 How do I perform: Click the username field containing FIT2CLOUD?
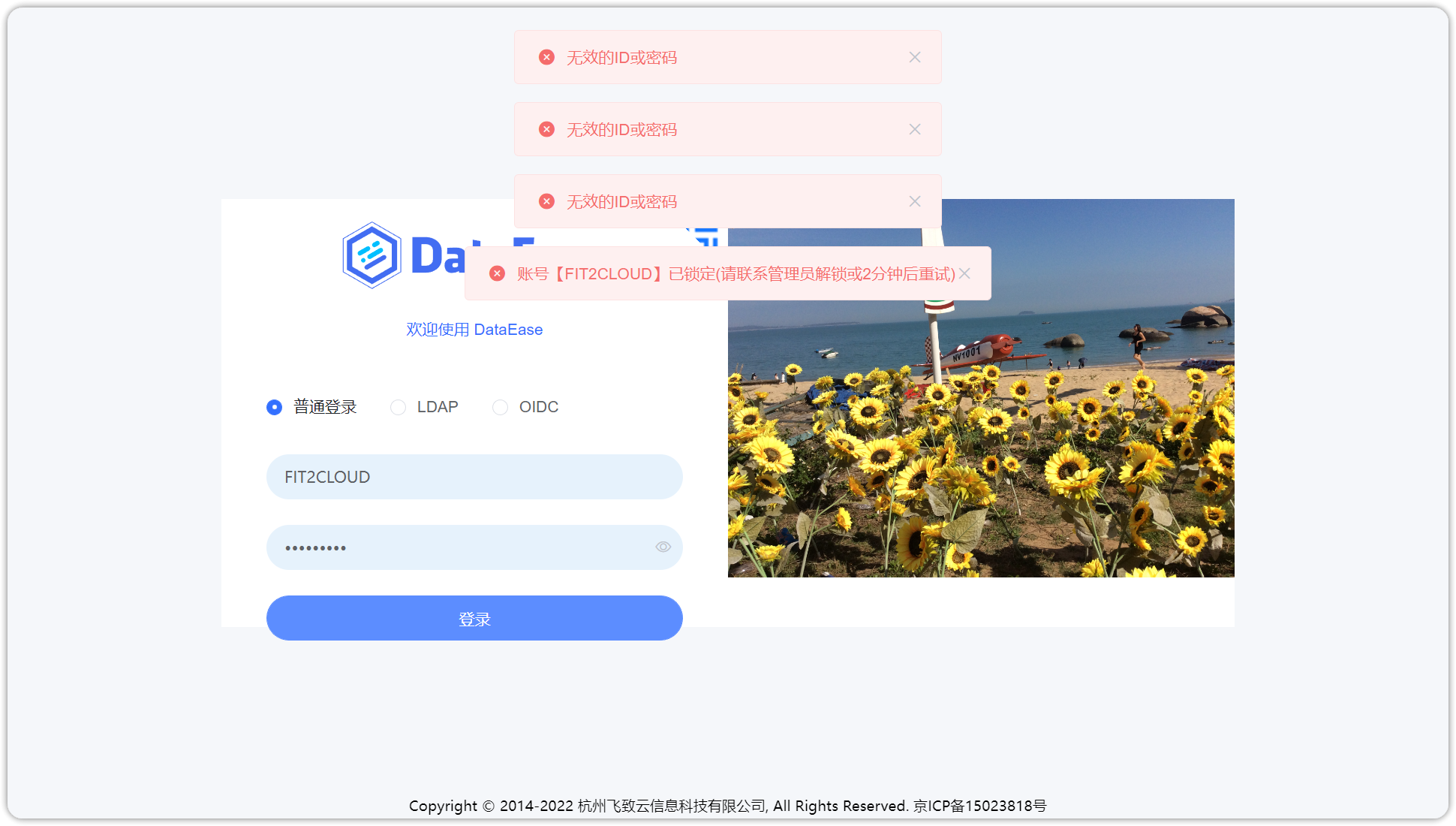[474, 477]
